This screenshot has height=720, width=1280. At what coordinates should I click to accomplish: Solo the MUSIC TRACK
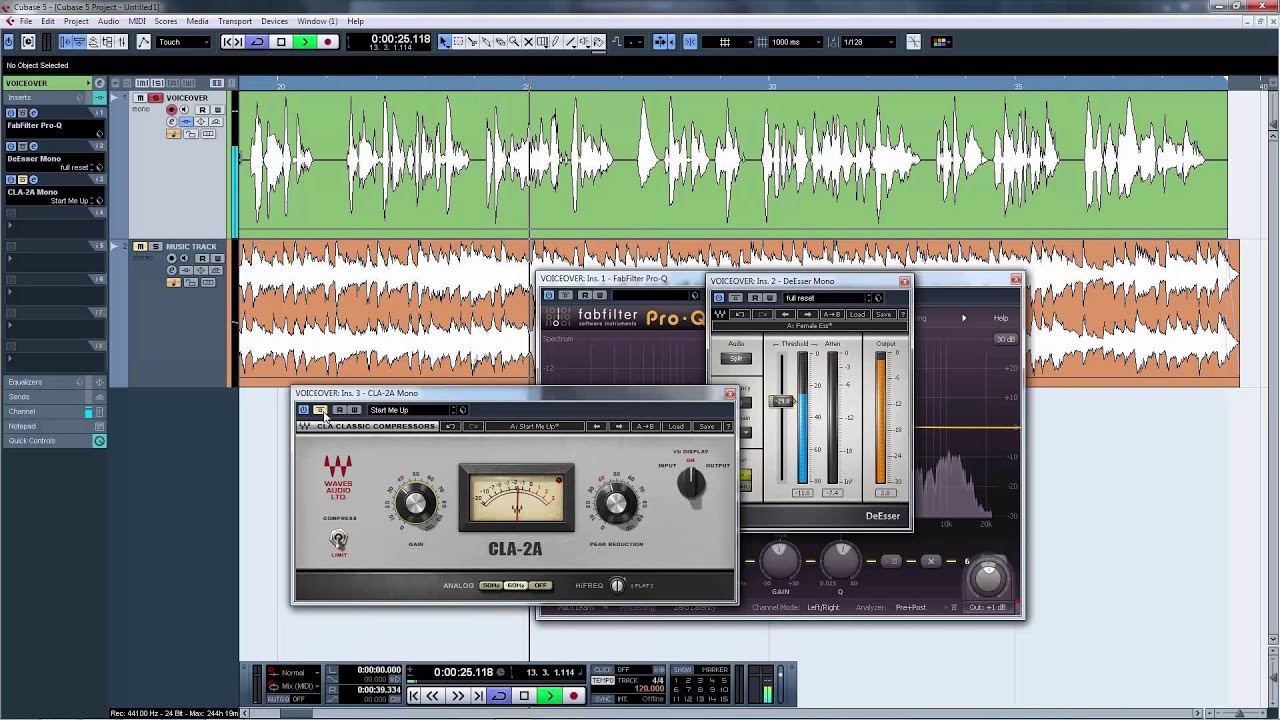coord(154,246)
